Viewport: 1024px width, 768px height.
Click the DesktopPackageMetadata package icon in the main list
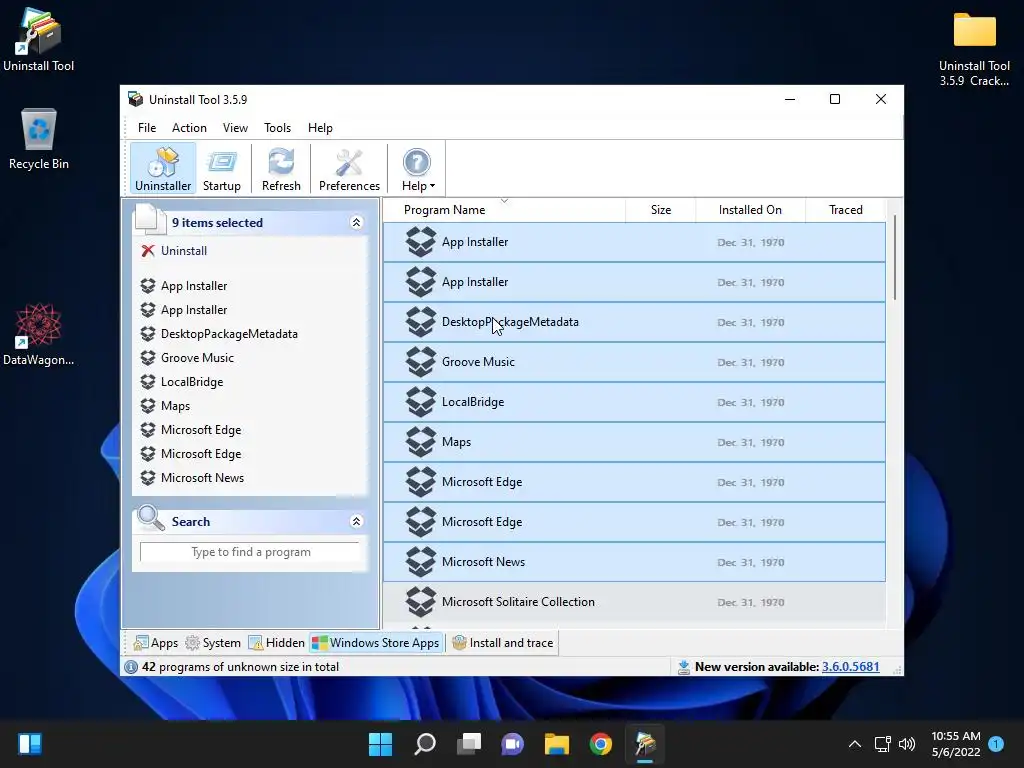tap(421, 322)
